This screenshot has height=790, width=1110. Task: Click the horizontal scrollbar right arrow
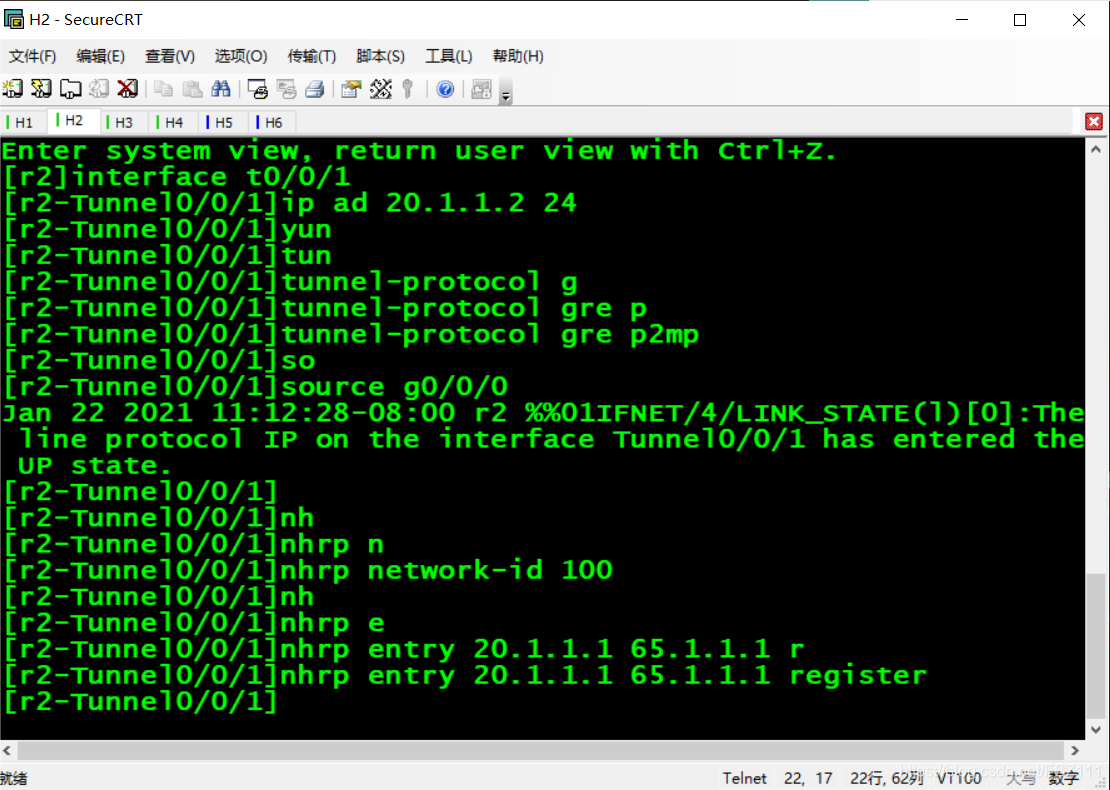click(1075, 750)
